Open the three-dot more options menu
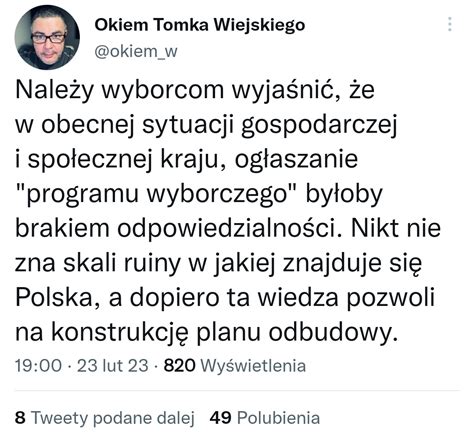Screen dimensions: 474x444 click(450, 24)
